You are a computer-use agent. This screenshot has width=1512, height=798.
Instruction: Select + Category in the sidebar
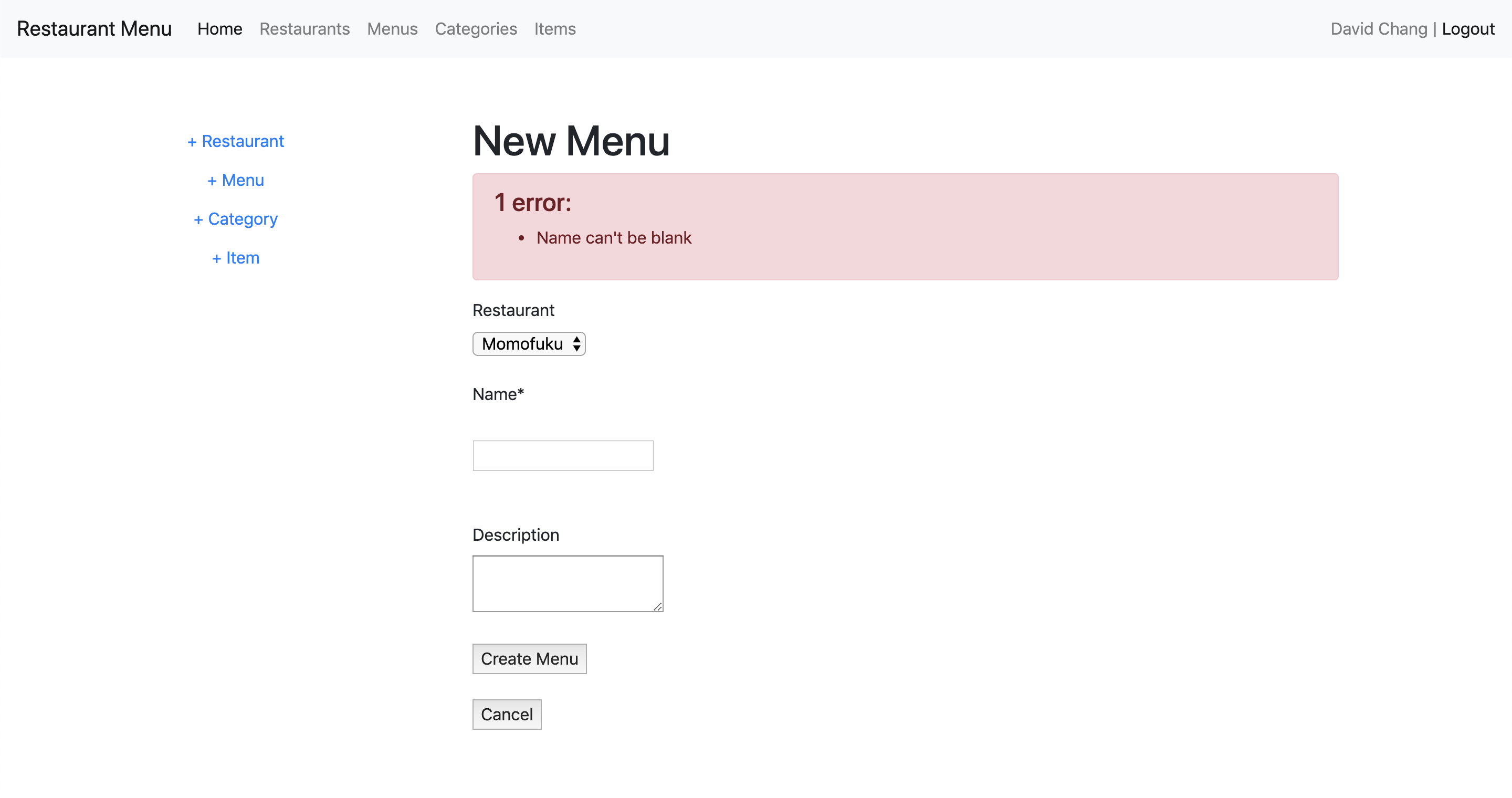(235, 219)
